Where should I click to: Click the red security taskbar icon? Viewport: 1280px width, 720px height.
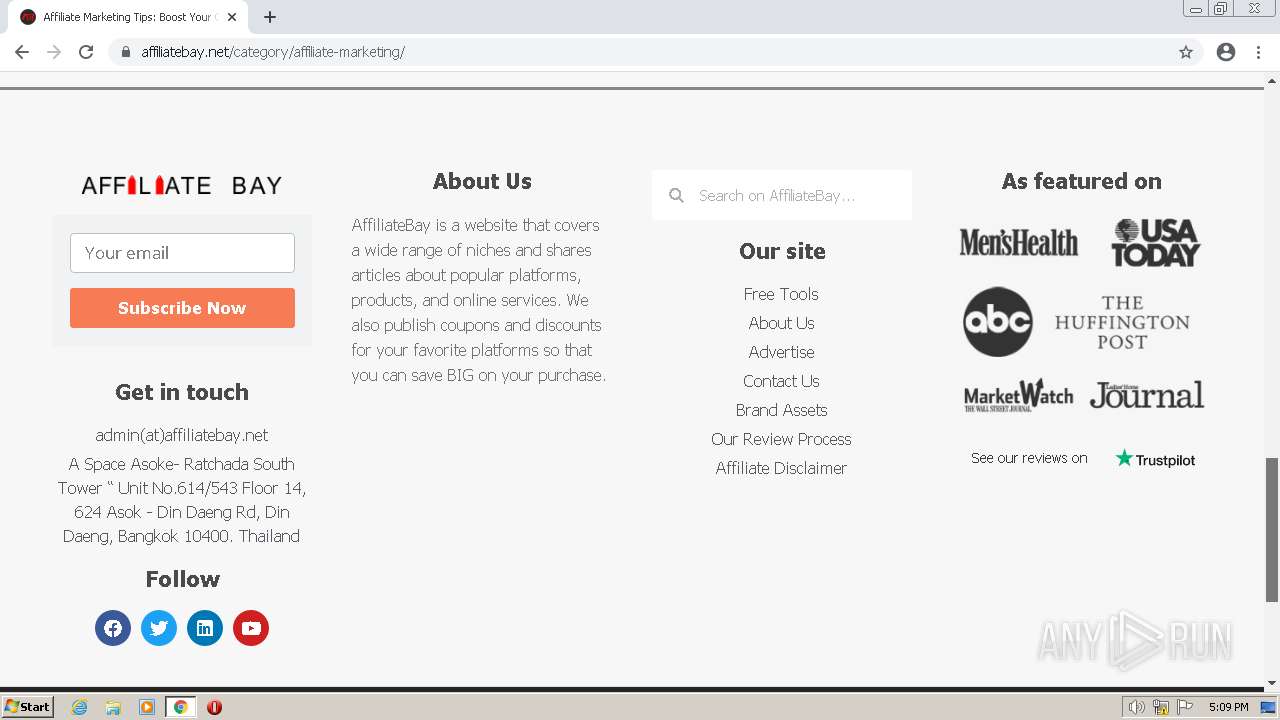click(214, 707)
